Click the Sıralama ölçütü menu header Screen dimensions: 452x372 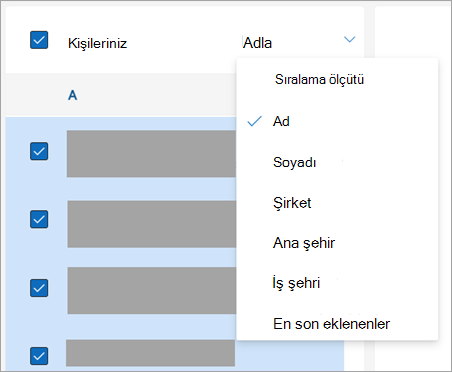[319, 79]
